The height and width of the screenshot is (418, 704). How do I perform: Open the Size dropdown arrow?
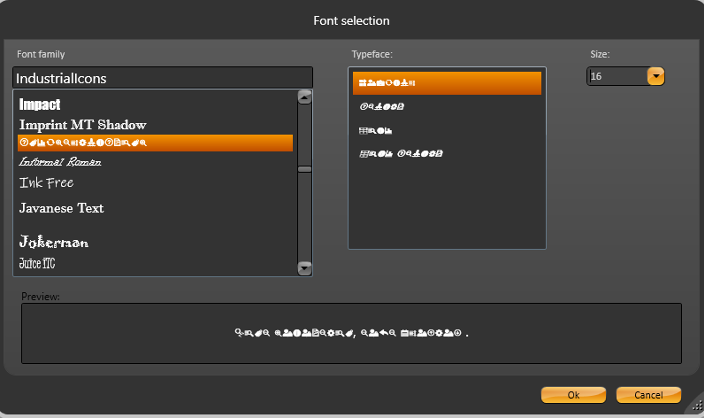pyautogui.click(x=656, y=76)
